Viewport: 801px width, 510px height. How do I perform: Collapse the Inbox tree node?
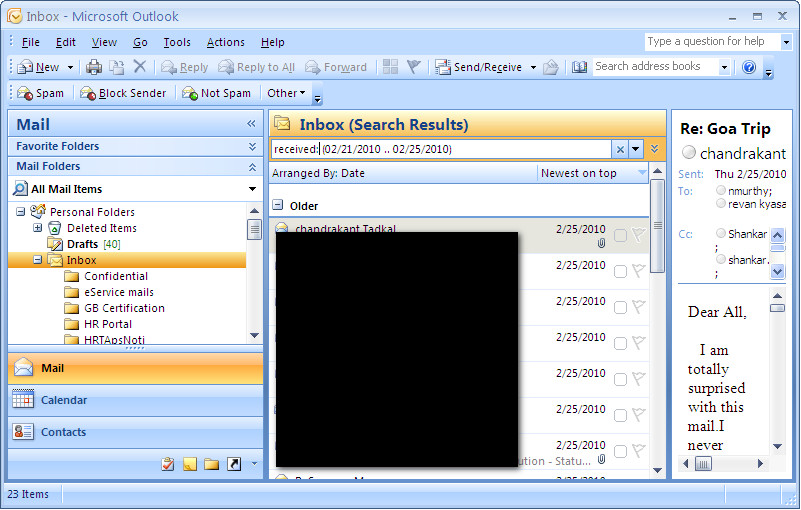coord(37,260)
